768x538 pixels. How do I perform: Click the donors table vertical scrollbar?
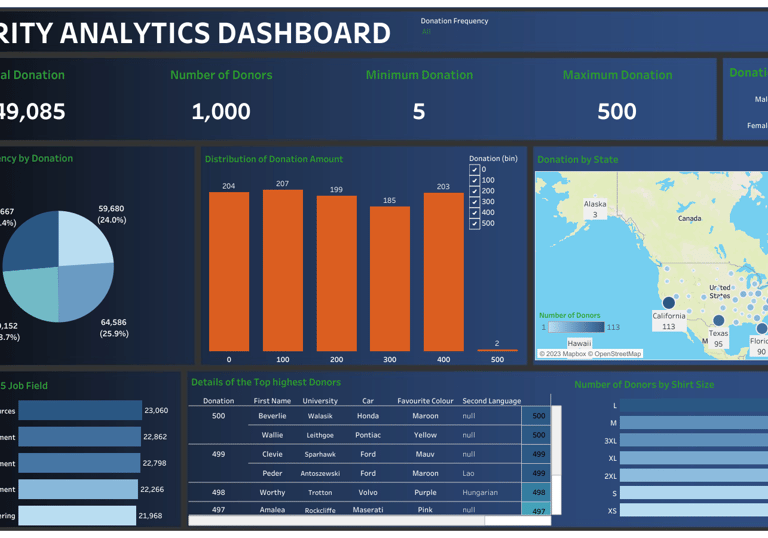click(556, 460)
